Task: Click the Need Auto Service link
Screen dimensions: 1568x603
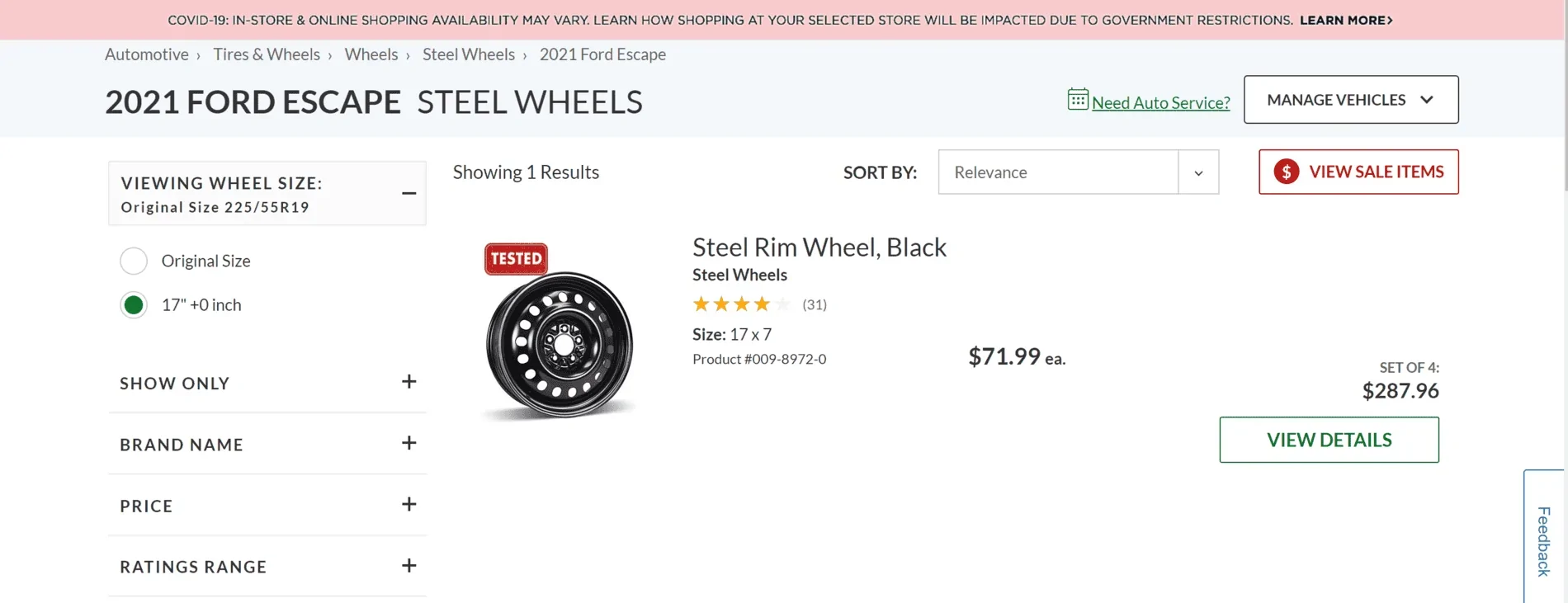Action: click(x=1160, y=102)
